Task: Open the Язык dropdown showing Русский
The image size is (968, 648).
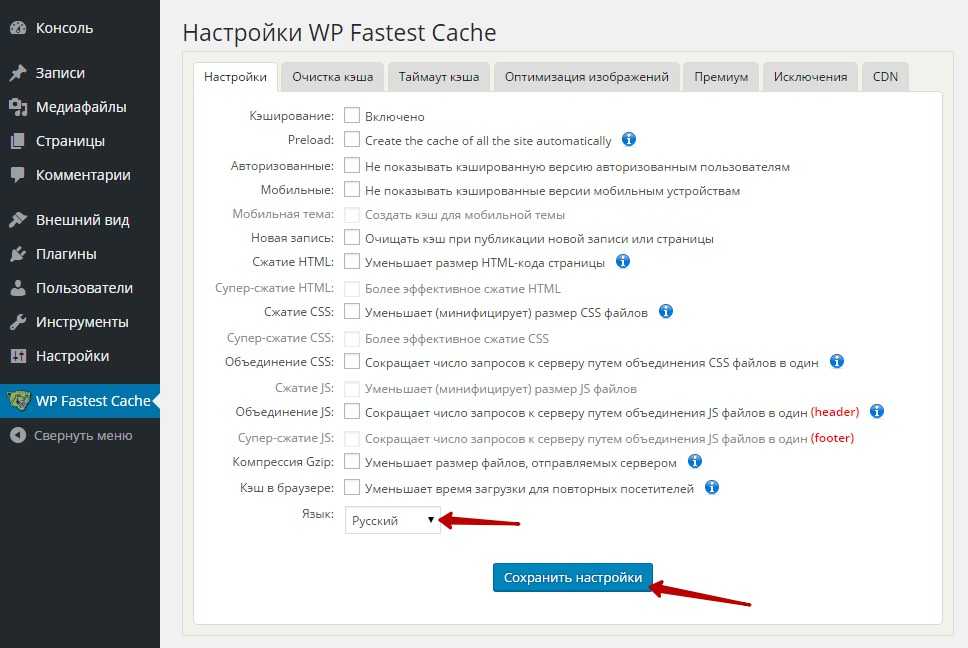Action: coord(393,520)
